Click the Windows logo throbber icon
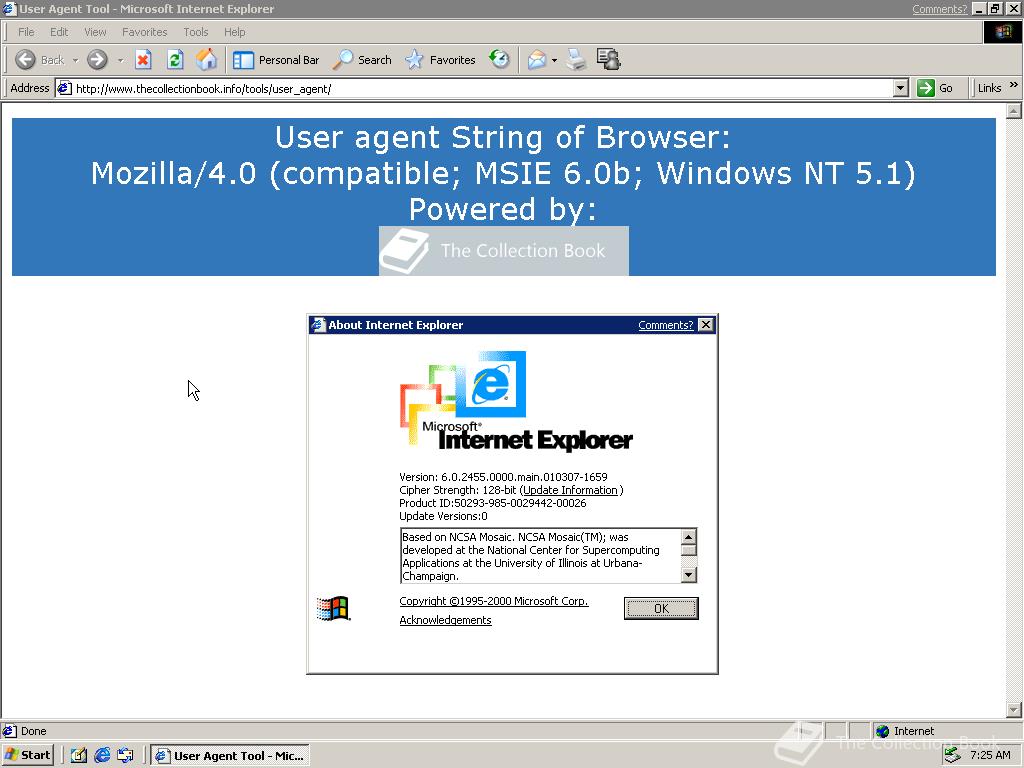This screenshot has height=768, width=1024. coord(1002,32)
